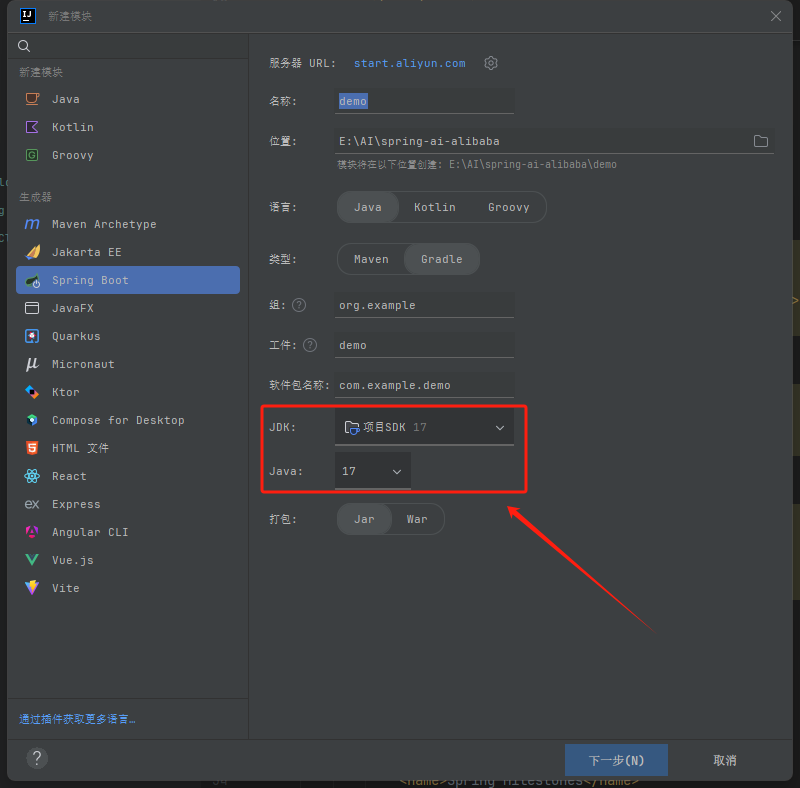Click the 软件包名称 field com.example.demo
This screenshot has width=800, height=788.
424,385
